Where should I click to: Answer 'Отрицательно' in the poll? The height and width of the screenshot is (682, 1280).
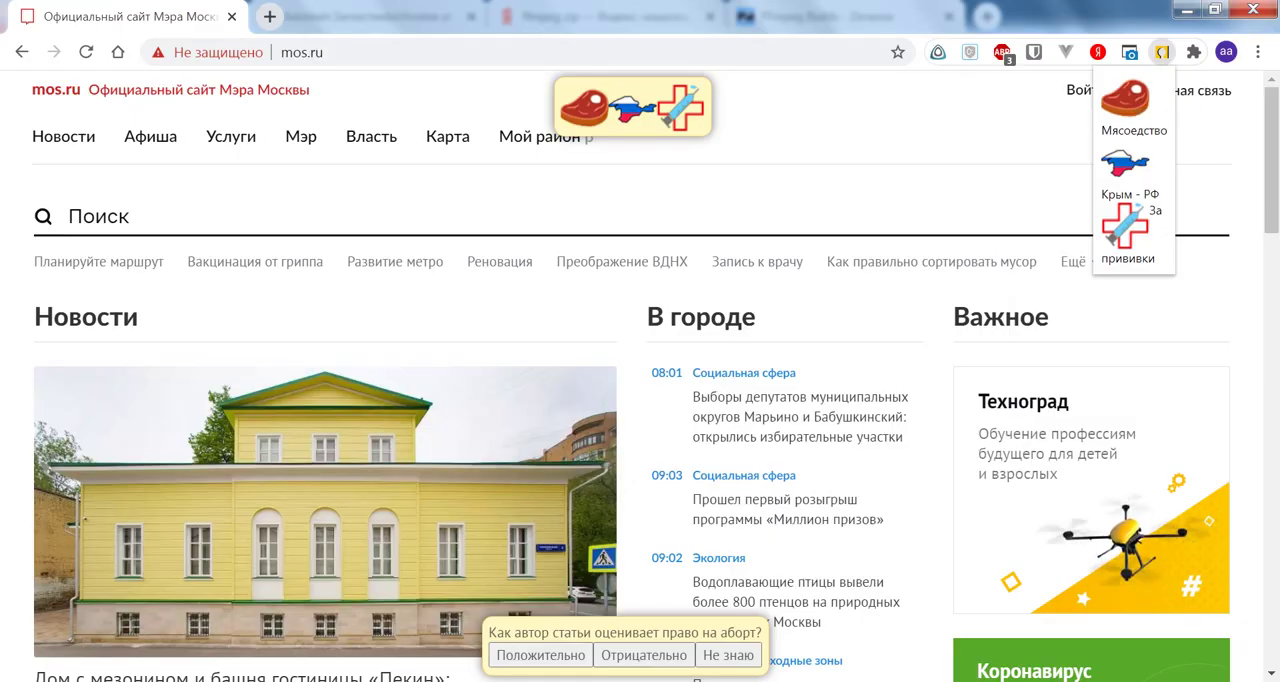point(644,655)
